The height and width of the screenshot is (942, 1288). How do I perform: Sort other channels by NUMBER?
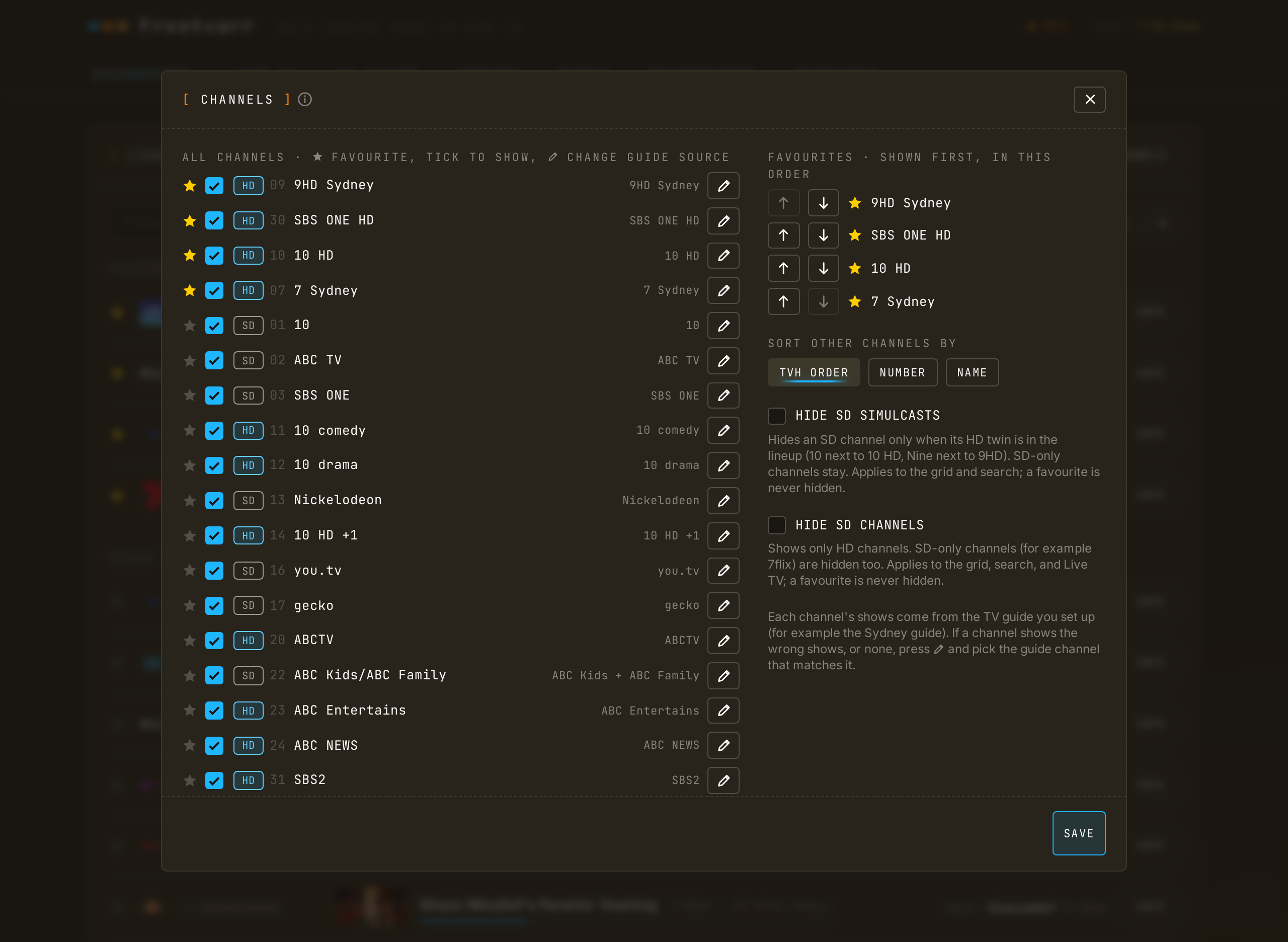tap(903, 372)
